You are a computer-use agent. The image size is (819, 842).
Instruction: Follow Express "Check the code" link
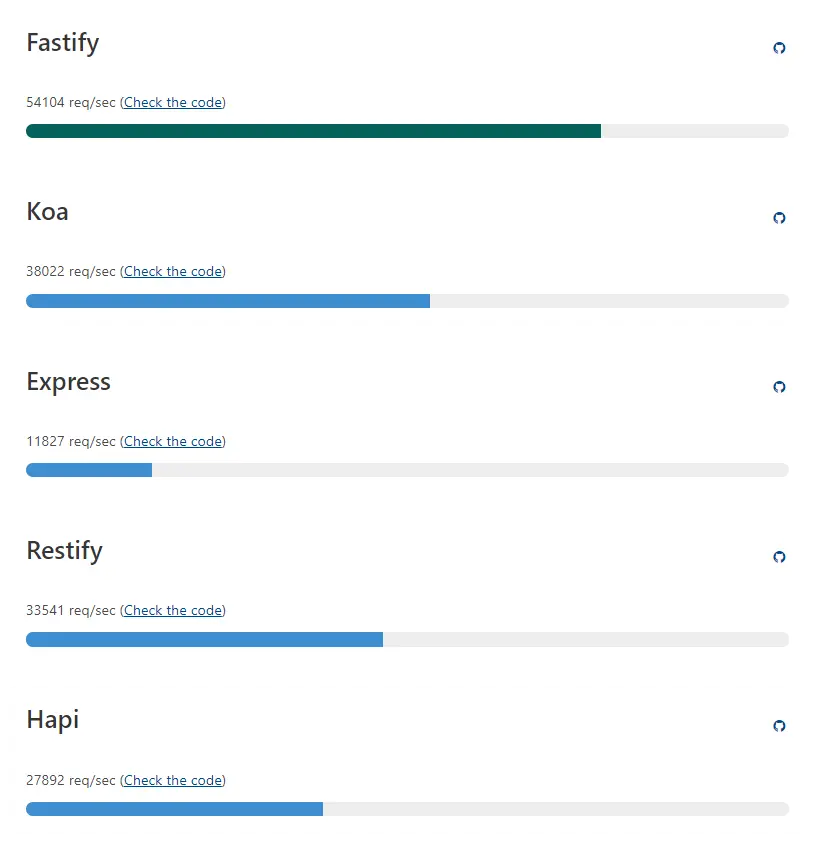pyautogui.click(x=172, y=441)
